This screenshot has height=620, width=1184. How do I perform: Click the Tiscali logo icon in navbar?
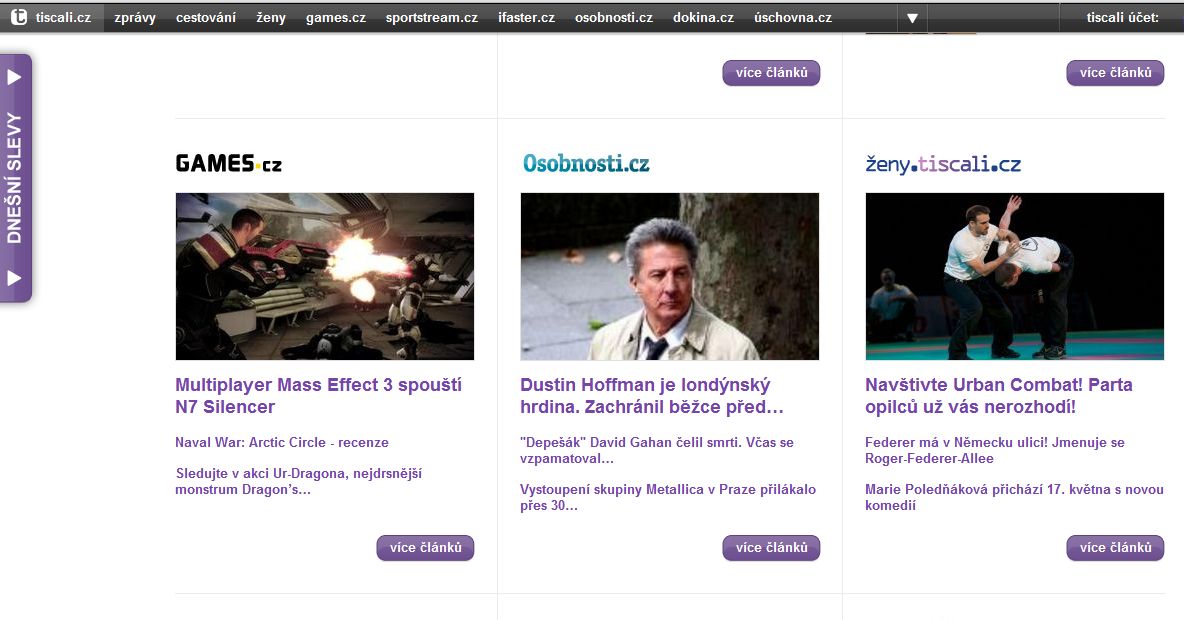pyautogui.click(x=19, y=17)
